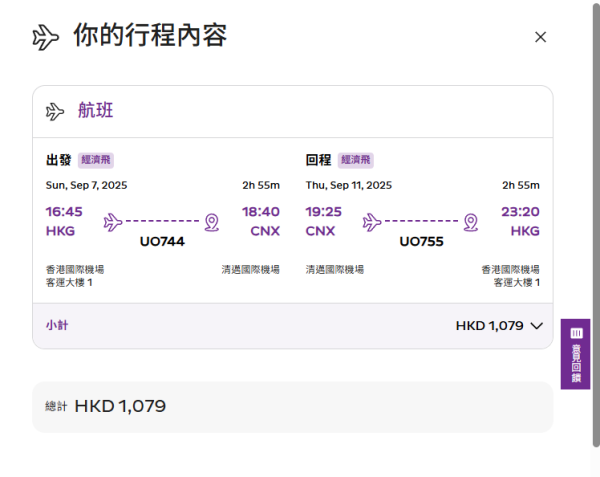Click the 航班 section heading
Viewport: 600px width, 477px height.
tap(96, 111)
